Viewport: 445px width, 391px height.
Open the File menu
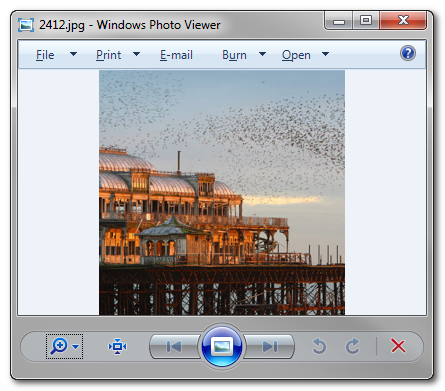(45, 55)
